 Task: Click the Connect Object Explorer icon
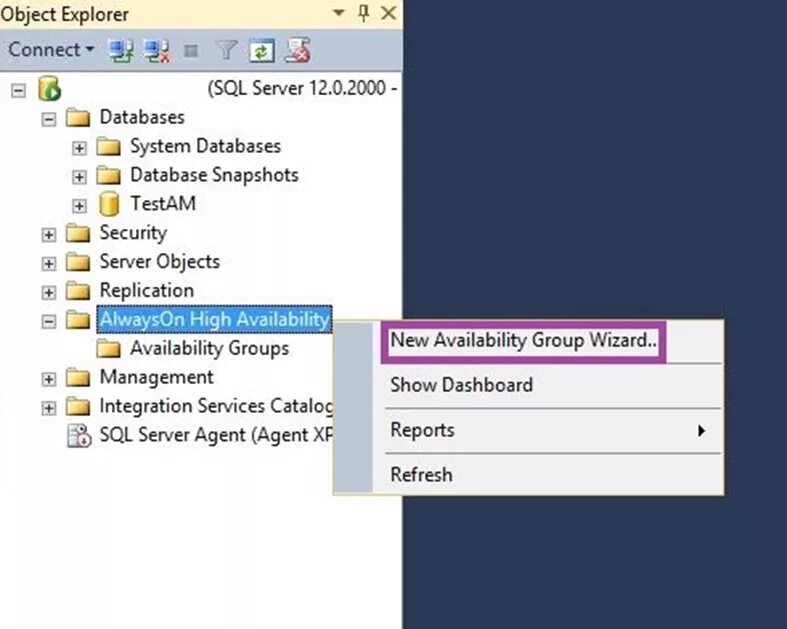(121, 50)
